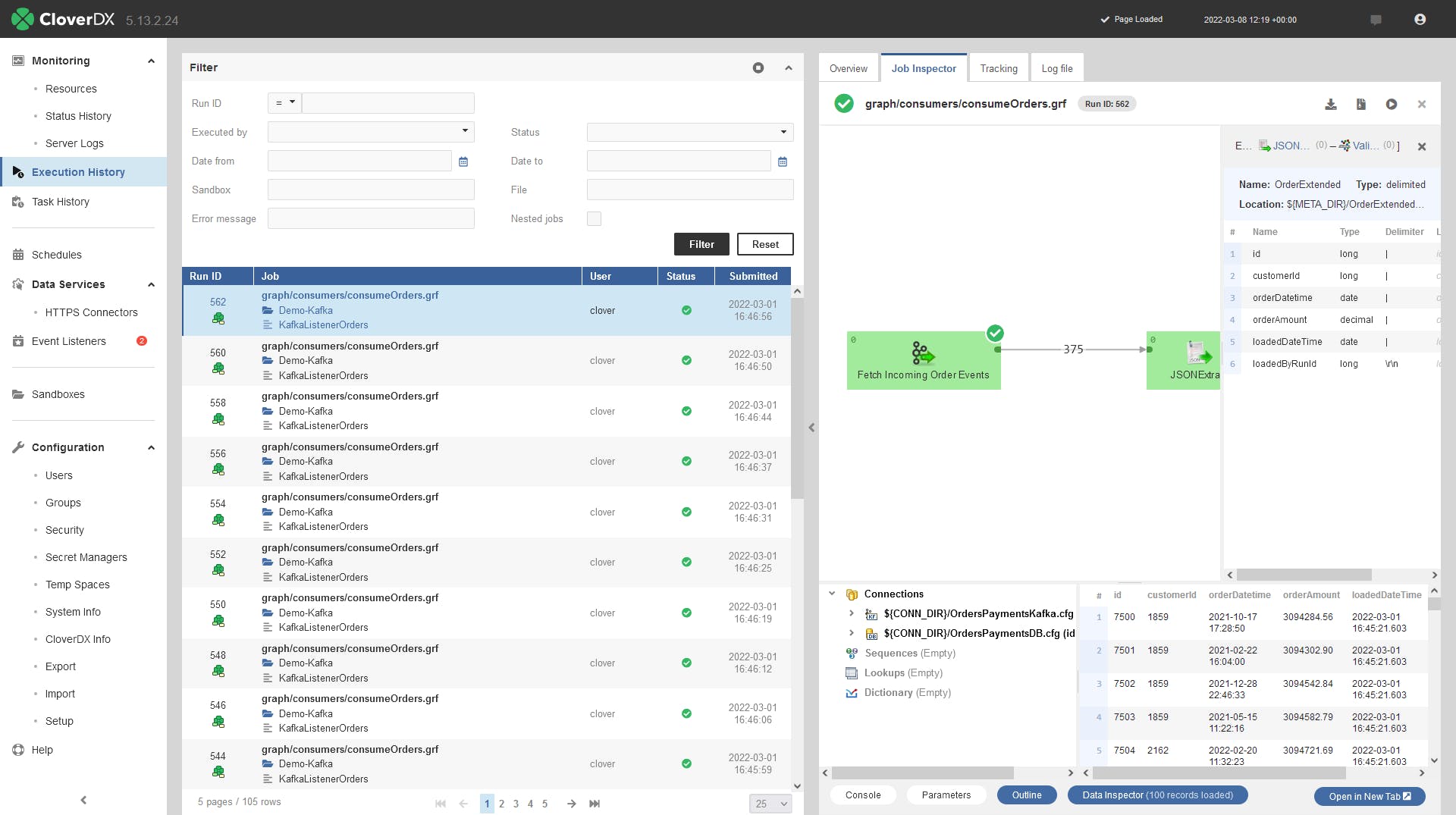Open the Executed by dropdown
Screen dimensions: 1456x815
[371, 132]
